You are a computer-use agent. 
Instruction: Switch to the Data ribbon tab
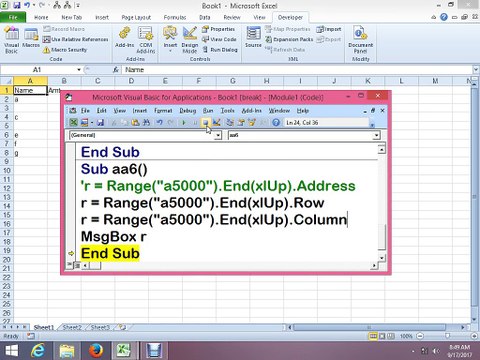coord(205,17)
